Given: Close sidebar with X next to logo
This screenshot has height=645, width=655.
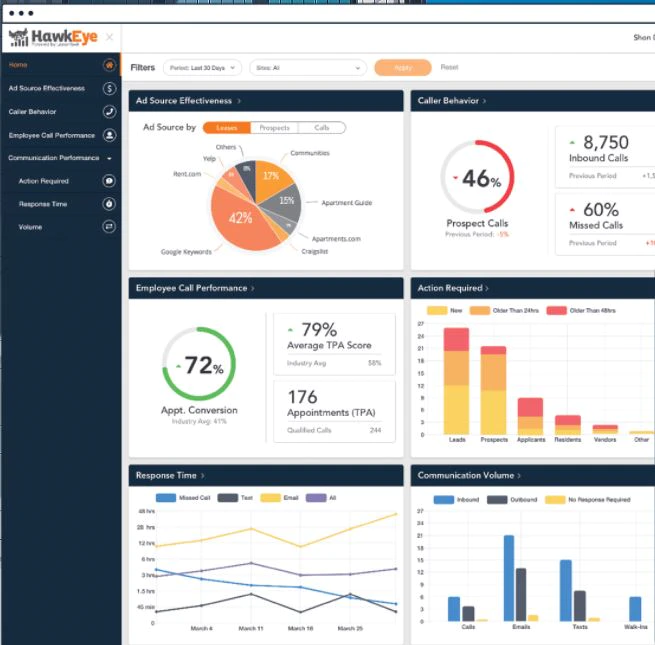Looking at the screenshot, I should [x=109, y=37].
